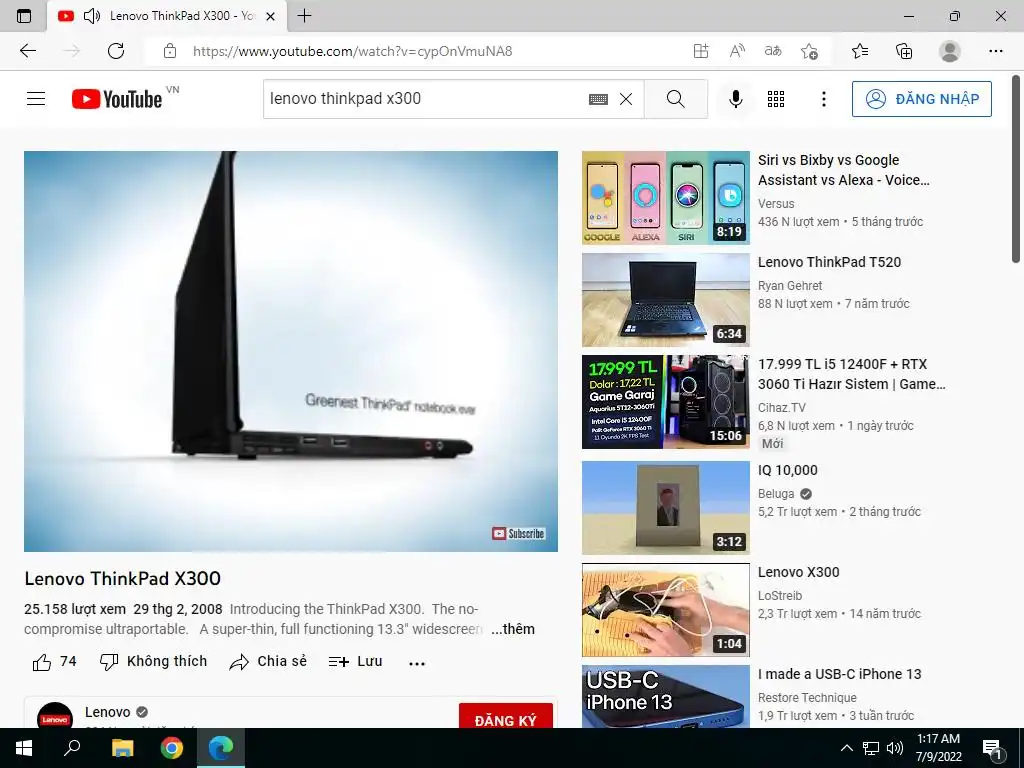Open Lenovo ThinkPad T520 thumbnail
1024x768 pixels.
click(665, 300)
